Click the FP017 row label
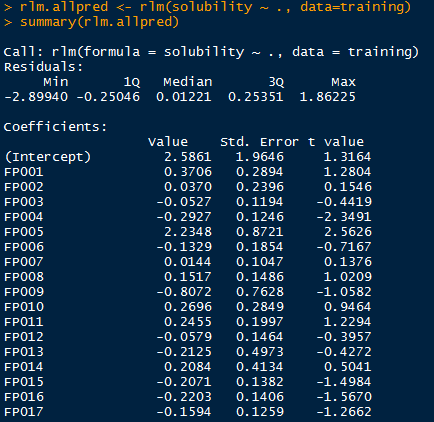The width and height of the screenshot is (434, 422). [24, 412]
